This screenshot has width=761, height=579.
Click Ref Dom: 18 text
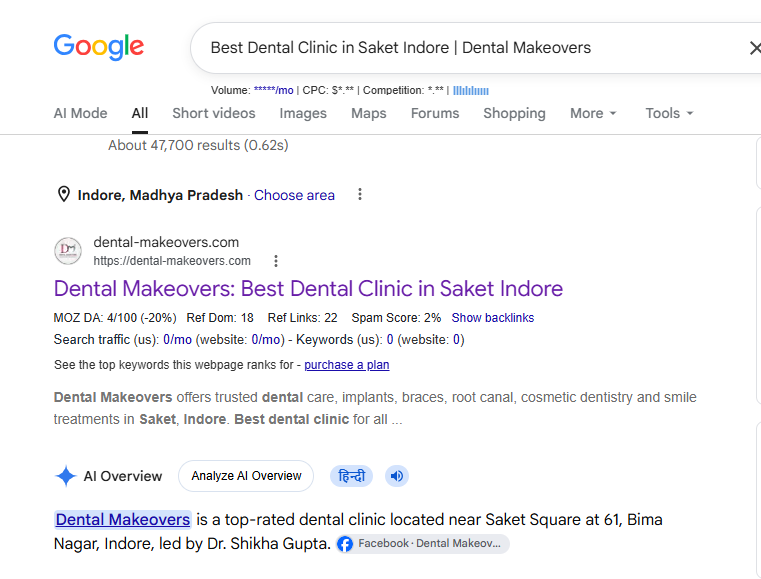pos(220,318)
